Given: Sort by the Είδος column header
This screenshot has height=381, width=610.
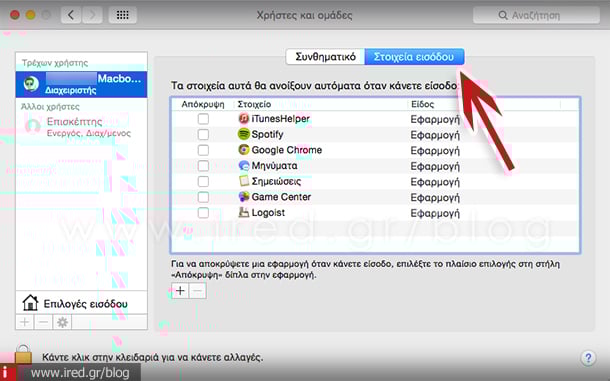Looking at the screenshot, I should coord(484,104).
